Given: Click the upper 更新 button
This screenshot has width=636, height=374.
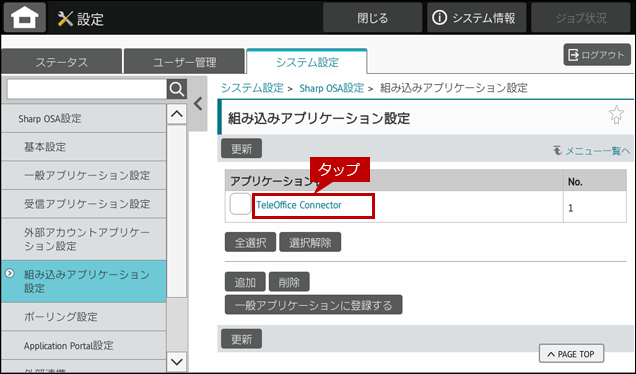Looking at the screenshot, I should pyautogui.click(x=241, y=148).
